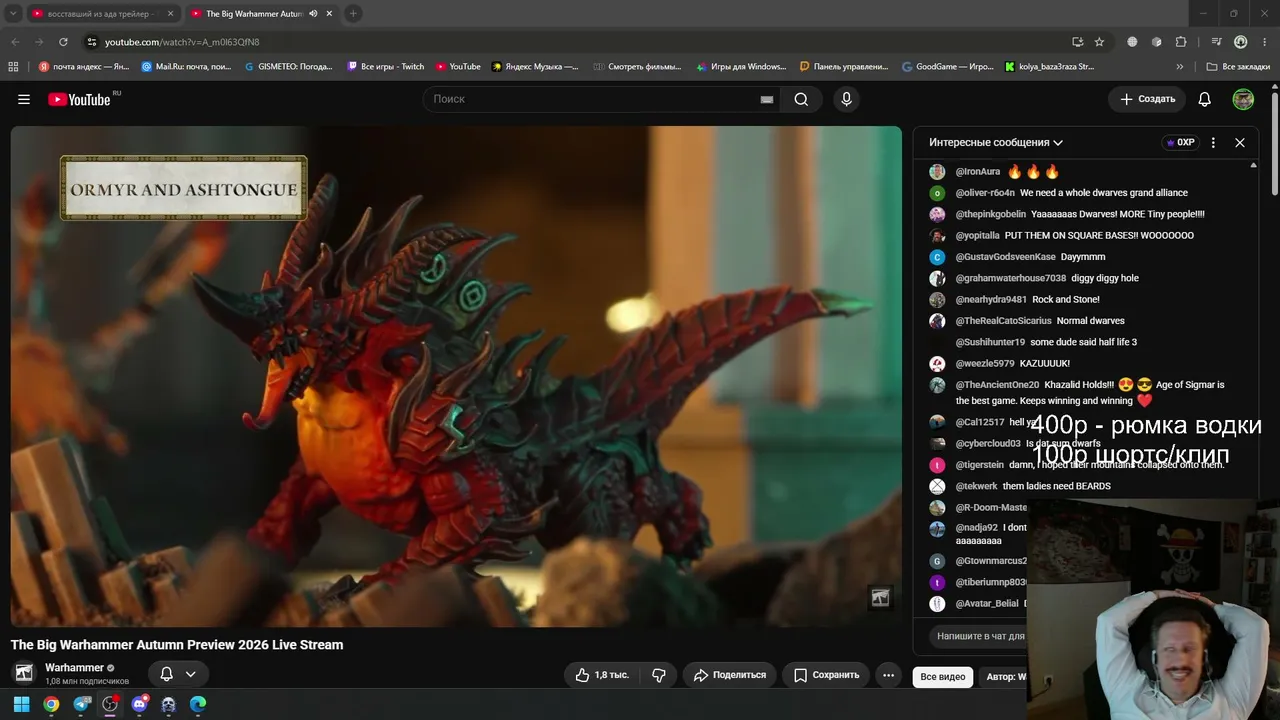The height and width of the screenshot is (720, 1280).
Task: Select the Все видео chip
Action: (x=943, y=677)
